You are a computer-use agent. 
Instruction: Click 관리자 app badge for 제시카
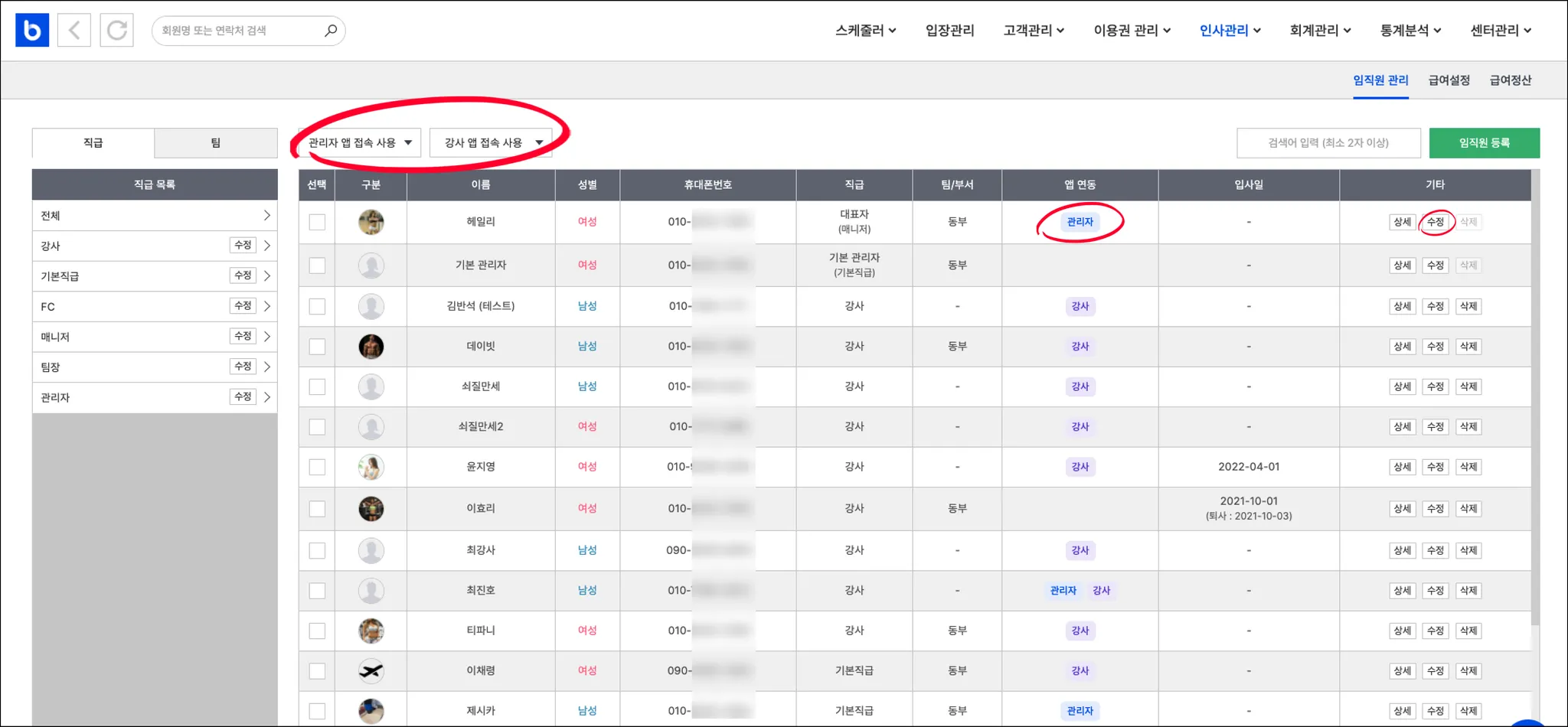(x=1080, y=711)
